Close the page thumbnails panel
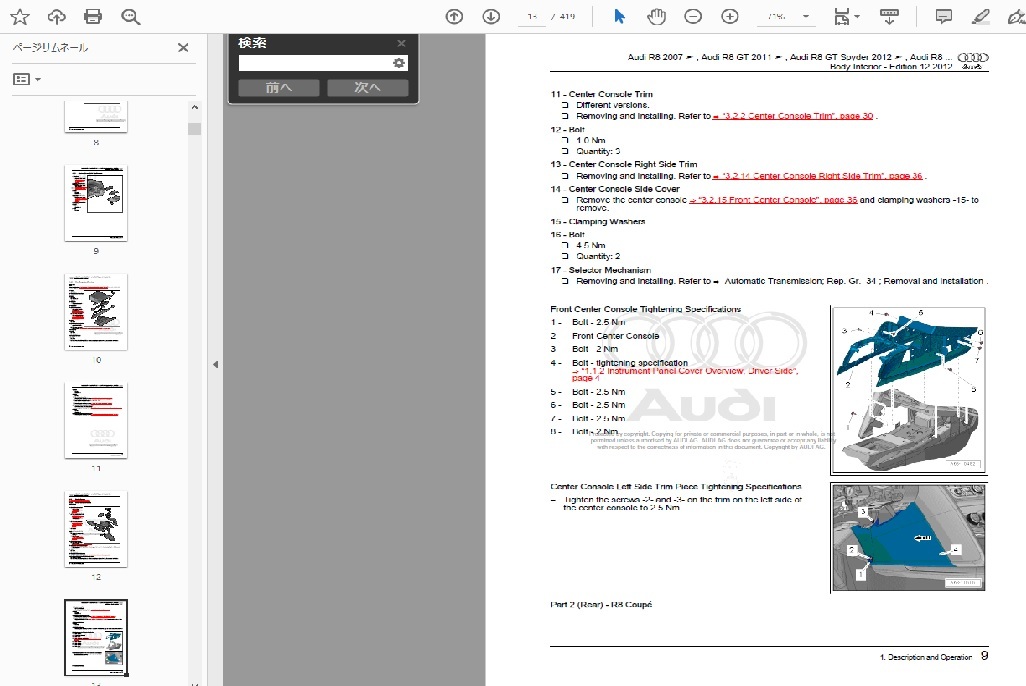The height and width of the screenshot is (686, 1026). tap(183, 47)
